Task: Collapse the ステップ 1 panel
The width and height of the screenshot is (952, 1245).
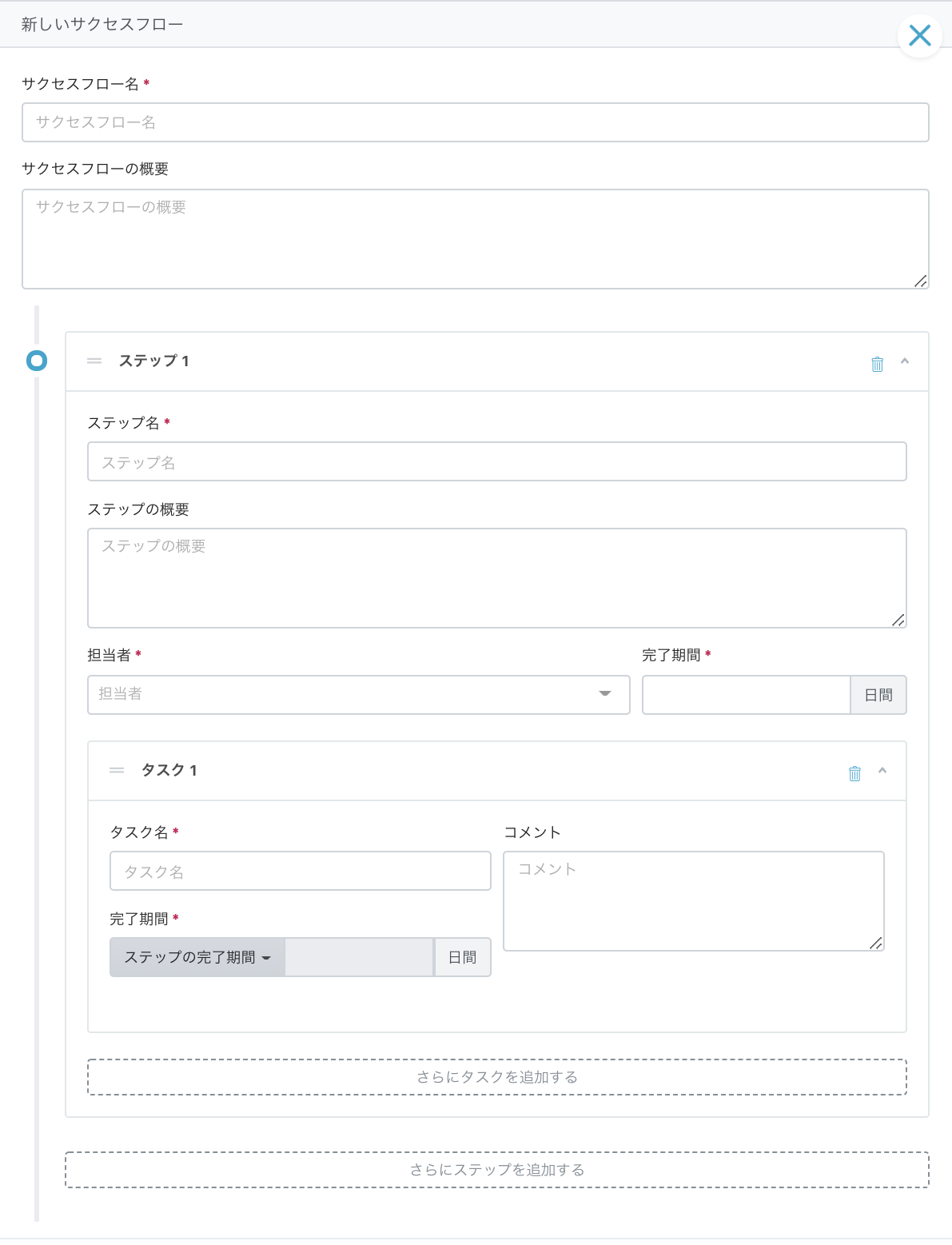Action: pyautogui.click(x=905, y=361)
